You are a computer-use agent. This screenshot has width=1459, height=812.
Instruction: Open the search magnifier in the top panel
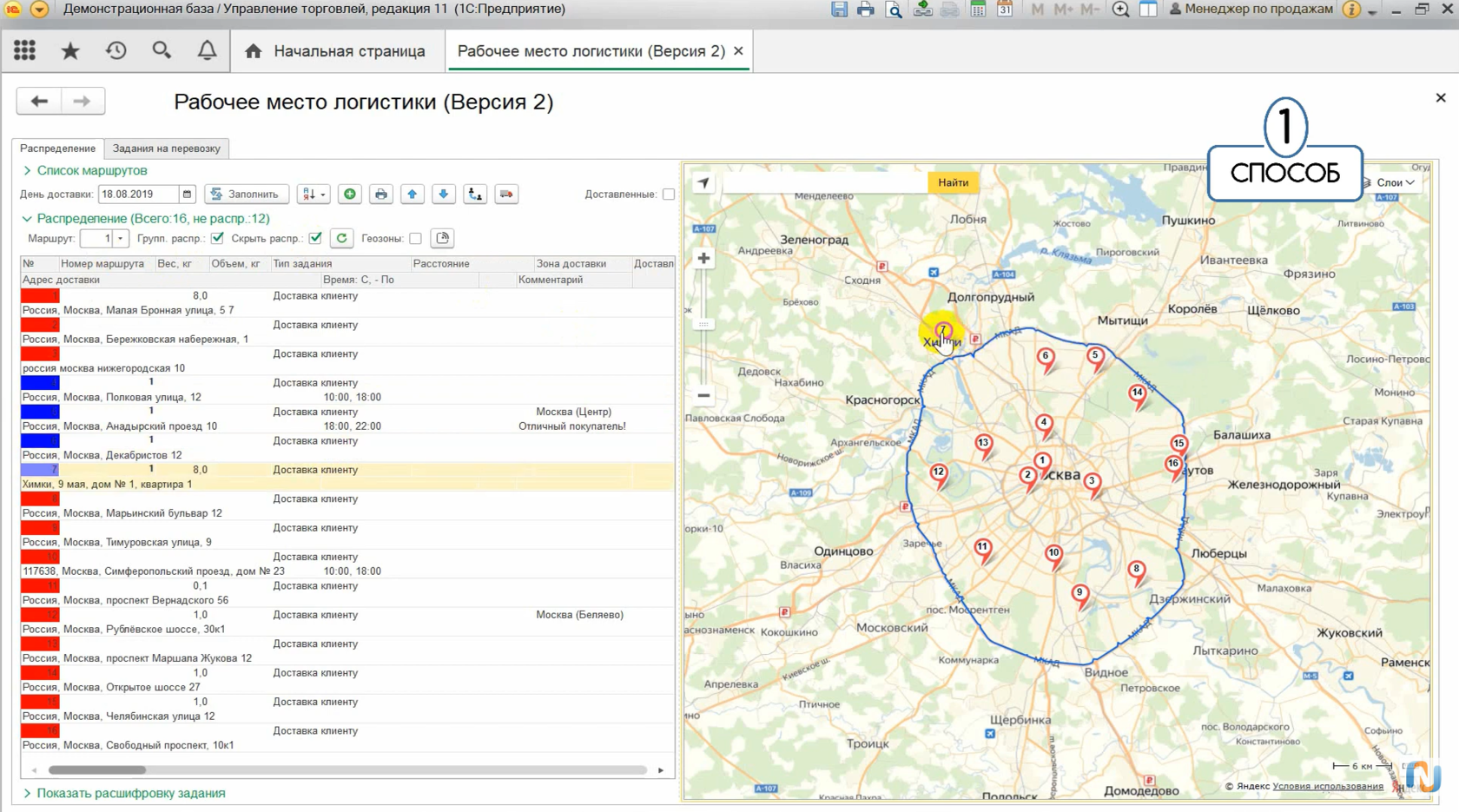click(162, 50)
